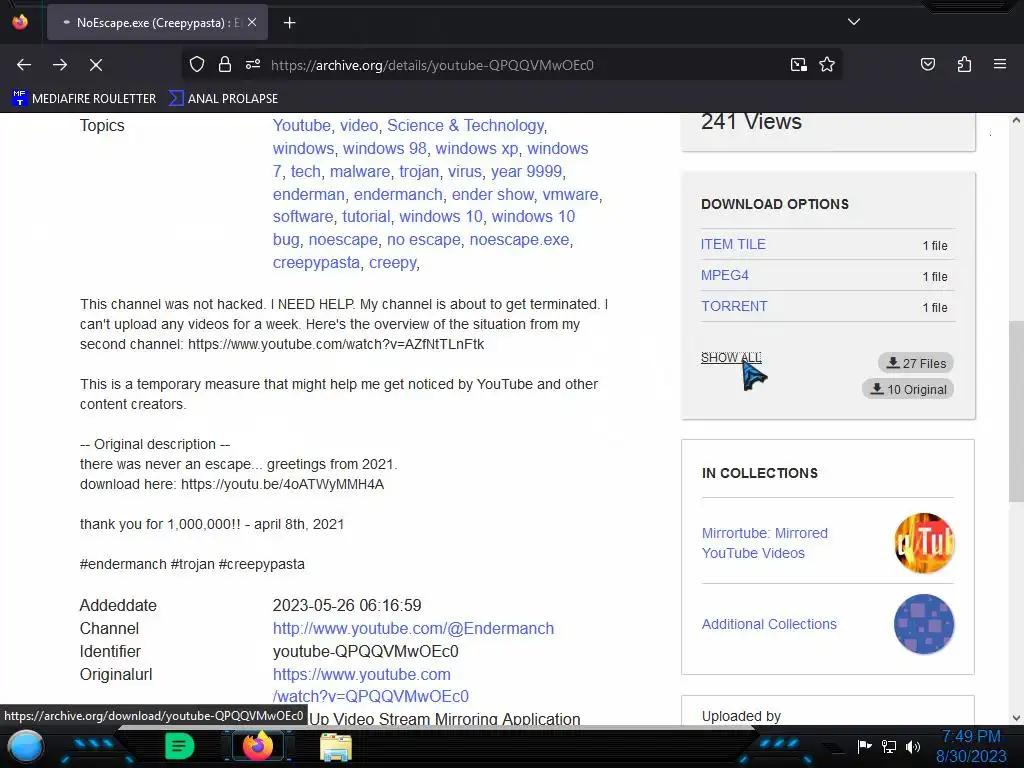Open the green notes app on taskbar

180,746
